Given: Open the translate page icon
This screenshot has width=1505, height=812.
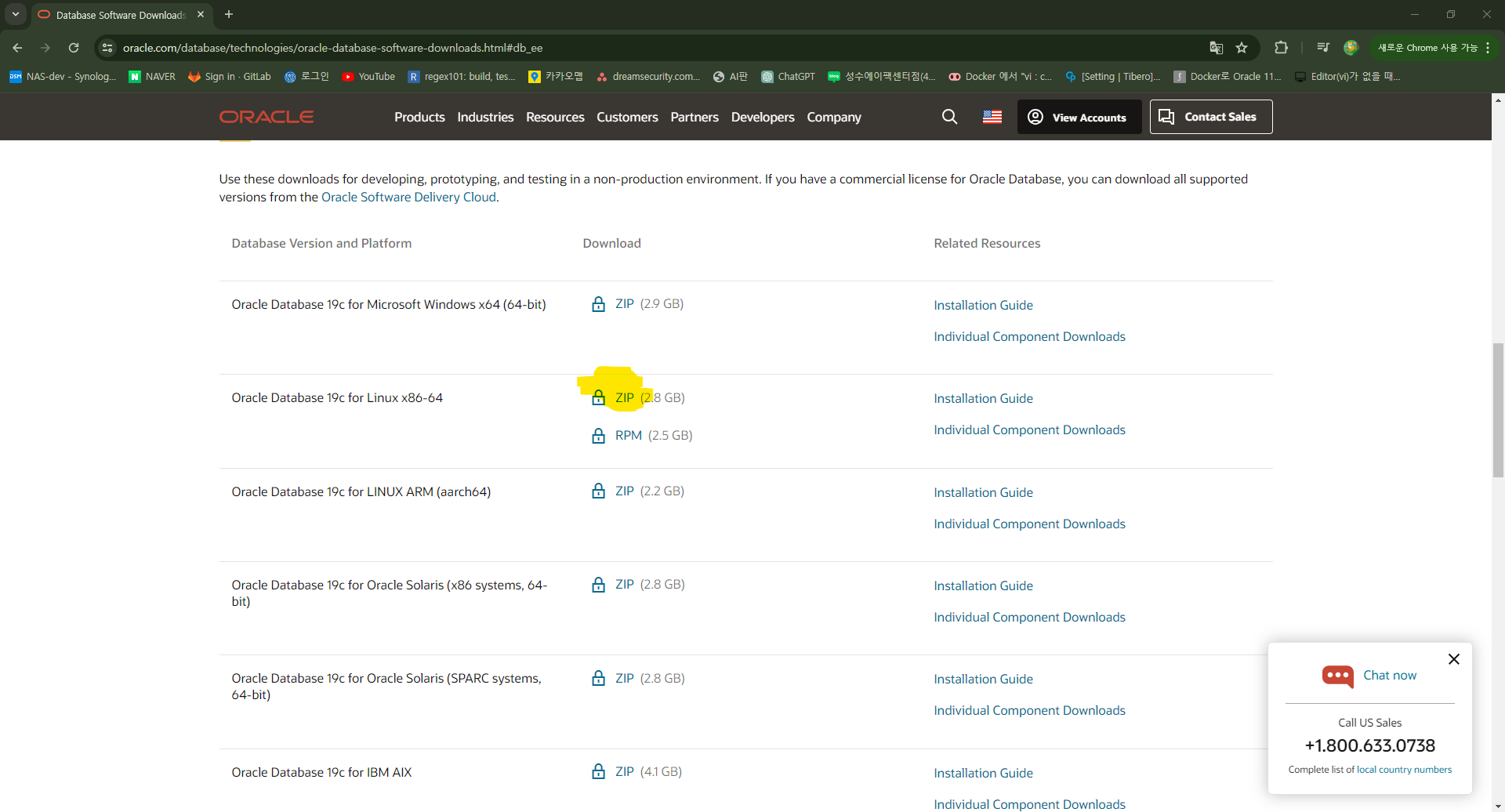Looking at the screenshot, I should click(1216, 48).
